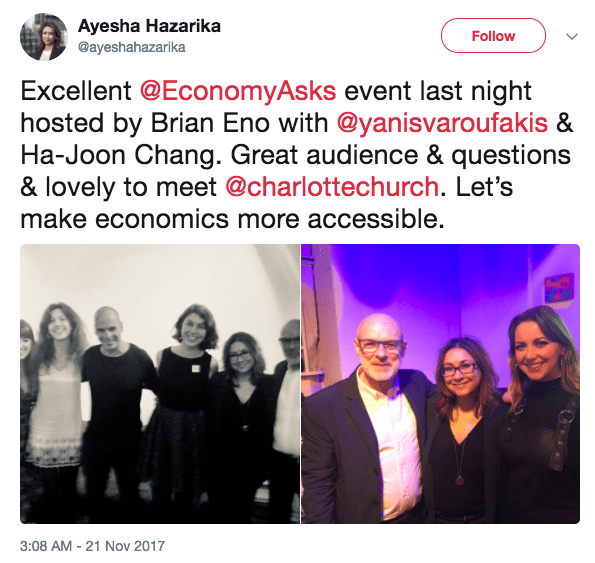Viewport: 595px width, 563px height.
Task: Click the colorful wall art in right photo
Action: pos(559,288)
